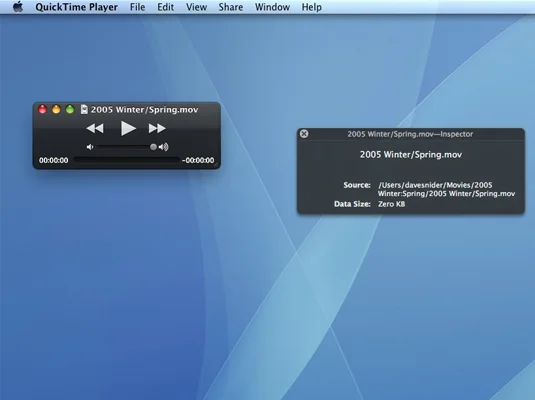
Task: Open the Share menu
Action: coord(231,7)
